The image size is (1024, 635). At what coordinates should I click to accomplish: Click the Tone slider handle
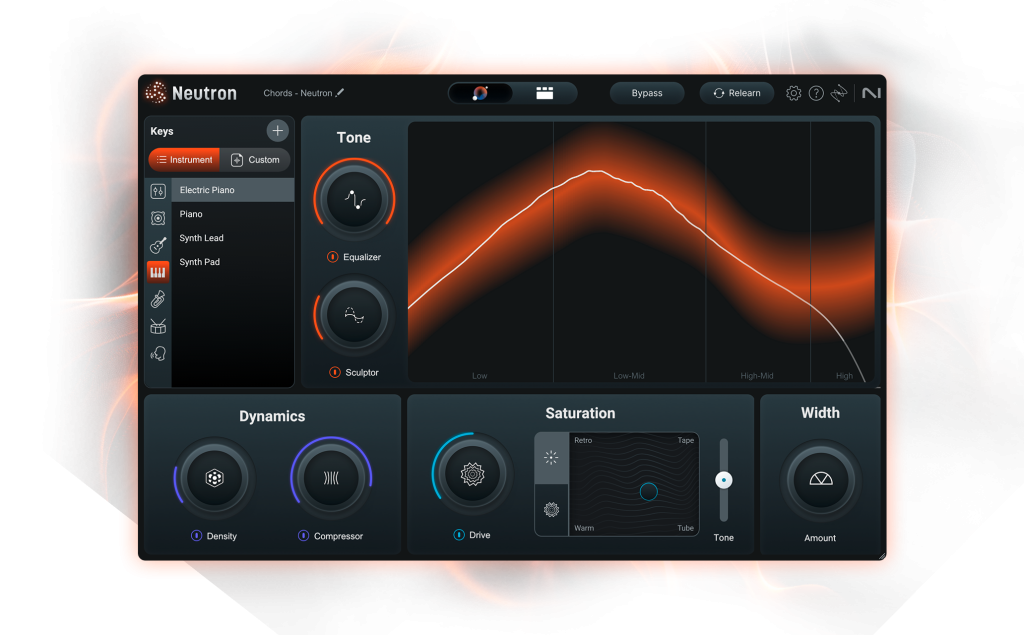[724, 480]
